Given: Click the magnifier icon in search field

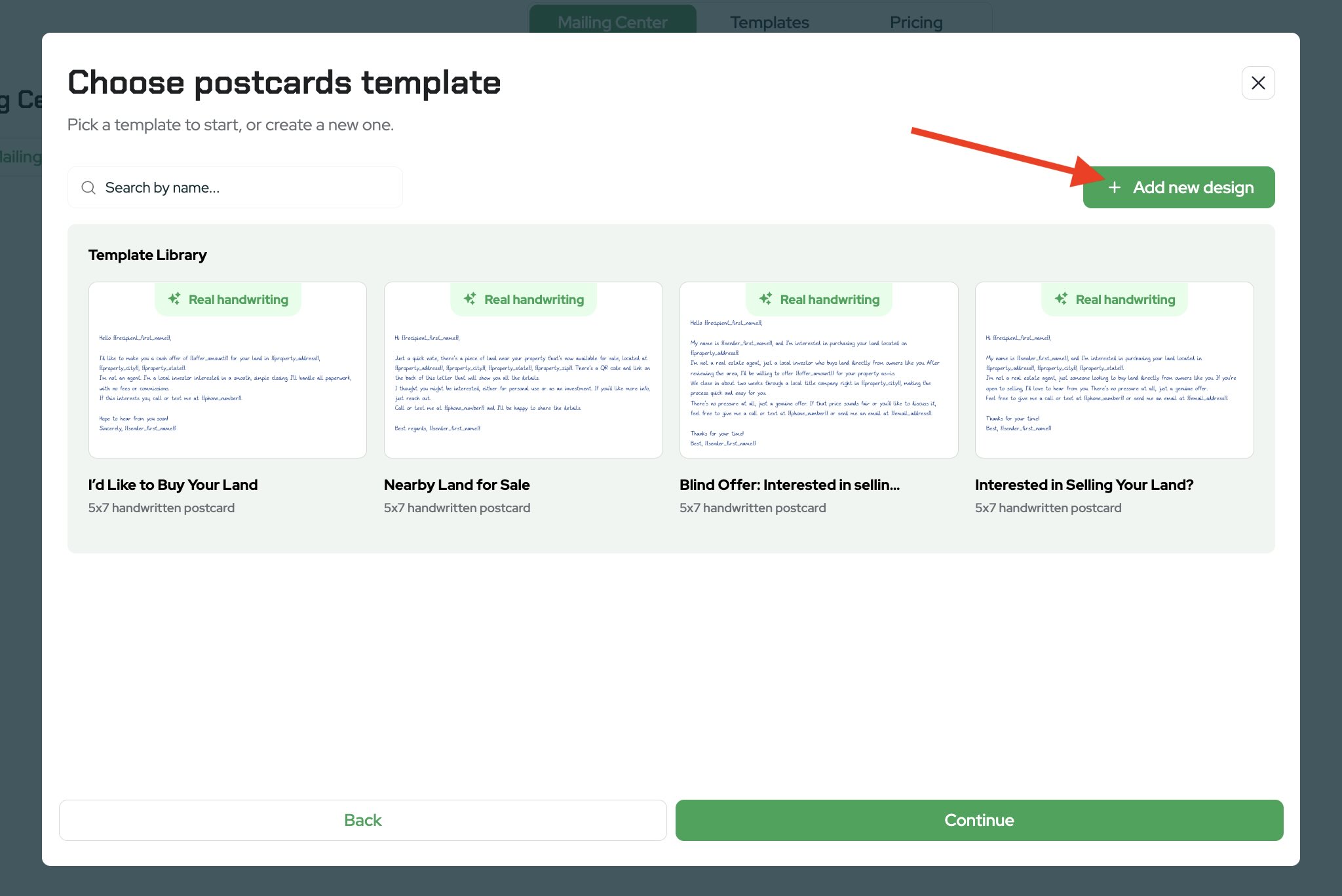Looking at the screenshot, I should point(88,188).
